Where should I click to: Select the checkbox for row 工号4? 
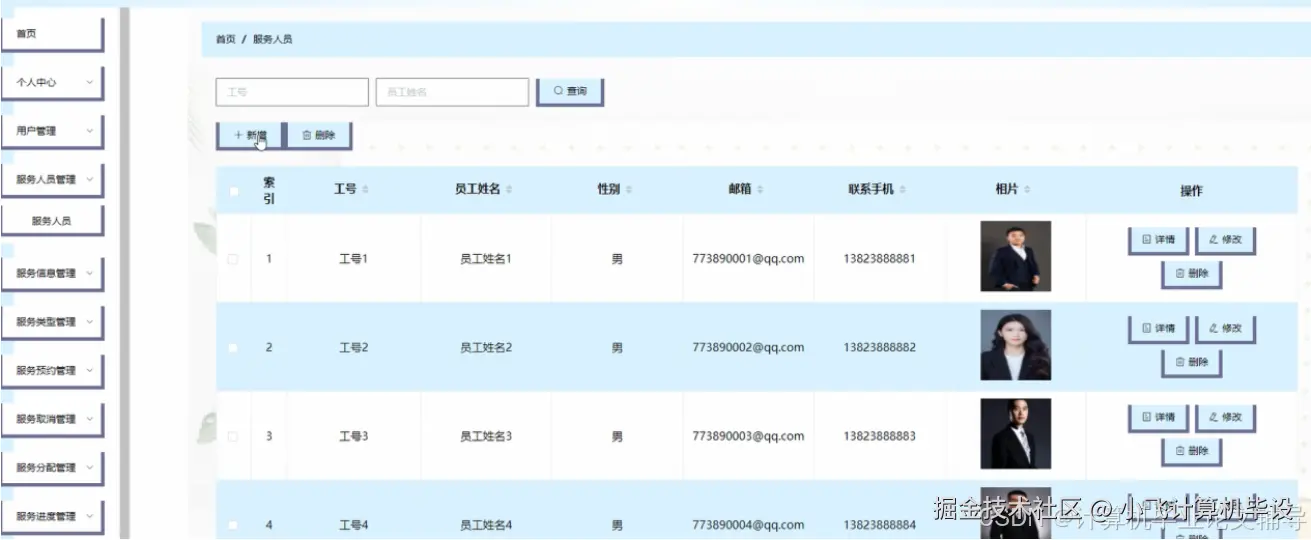[233, 525]
